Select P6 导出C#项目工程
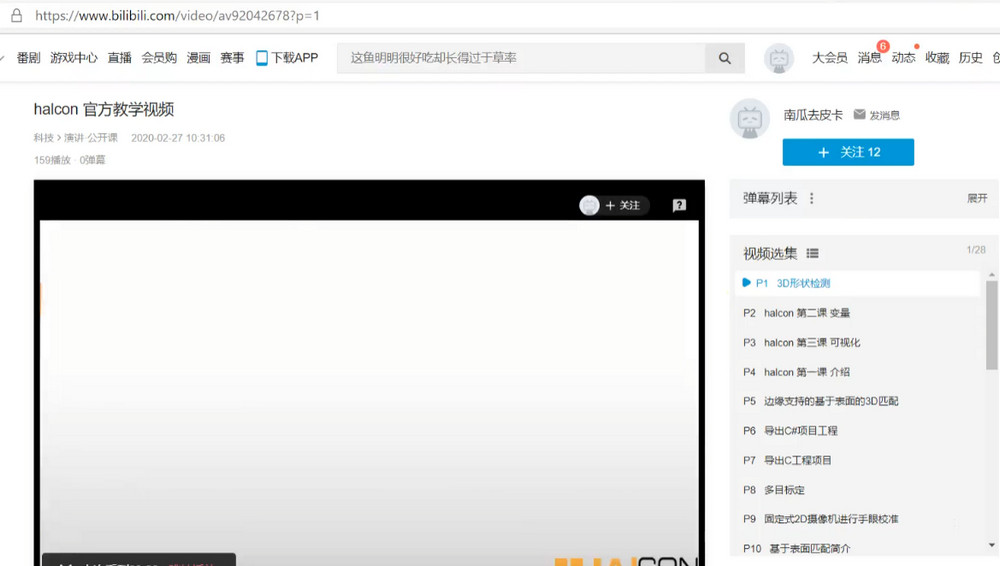 point(858,431)
